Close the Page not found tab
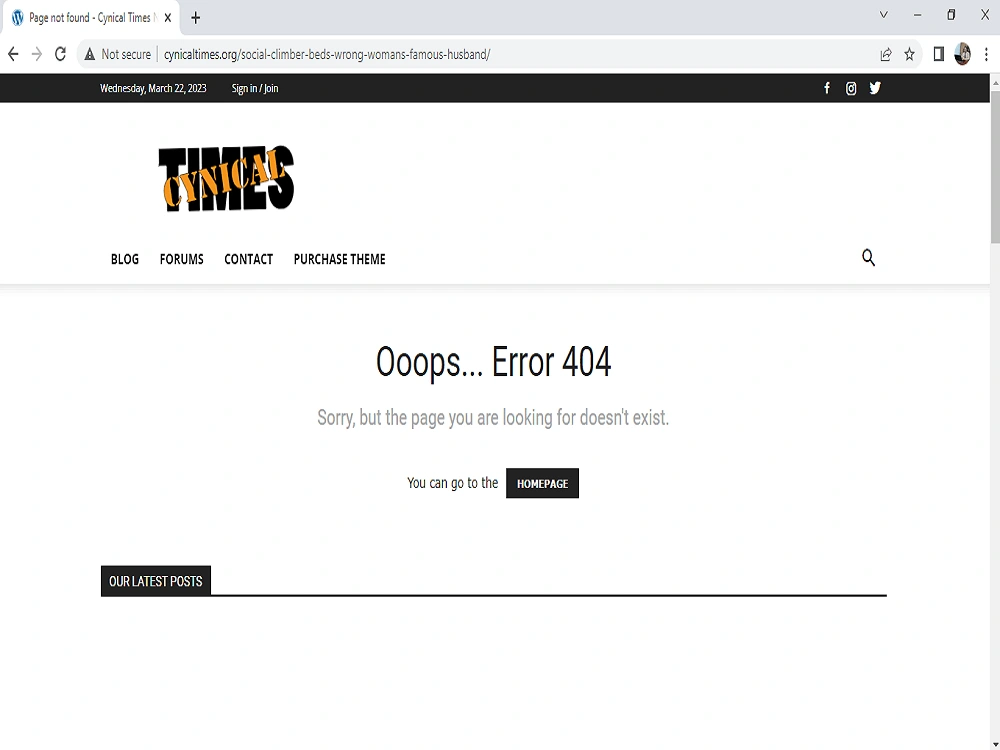Image resolution: width=1000 pixels, height=750 pixels. (x=168, y=18)
